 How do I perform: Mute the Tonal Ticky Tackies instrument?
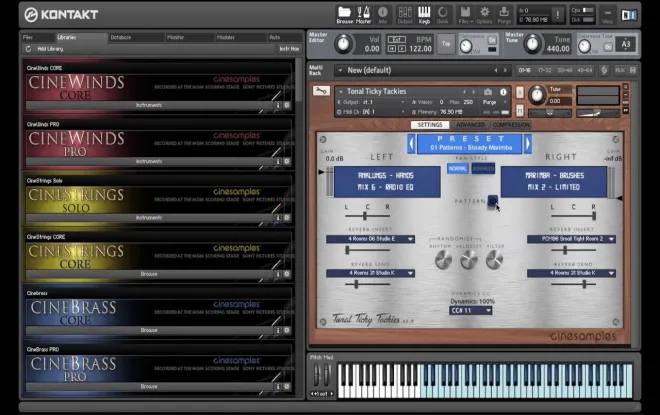coord(519,111)
